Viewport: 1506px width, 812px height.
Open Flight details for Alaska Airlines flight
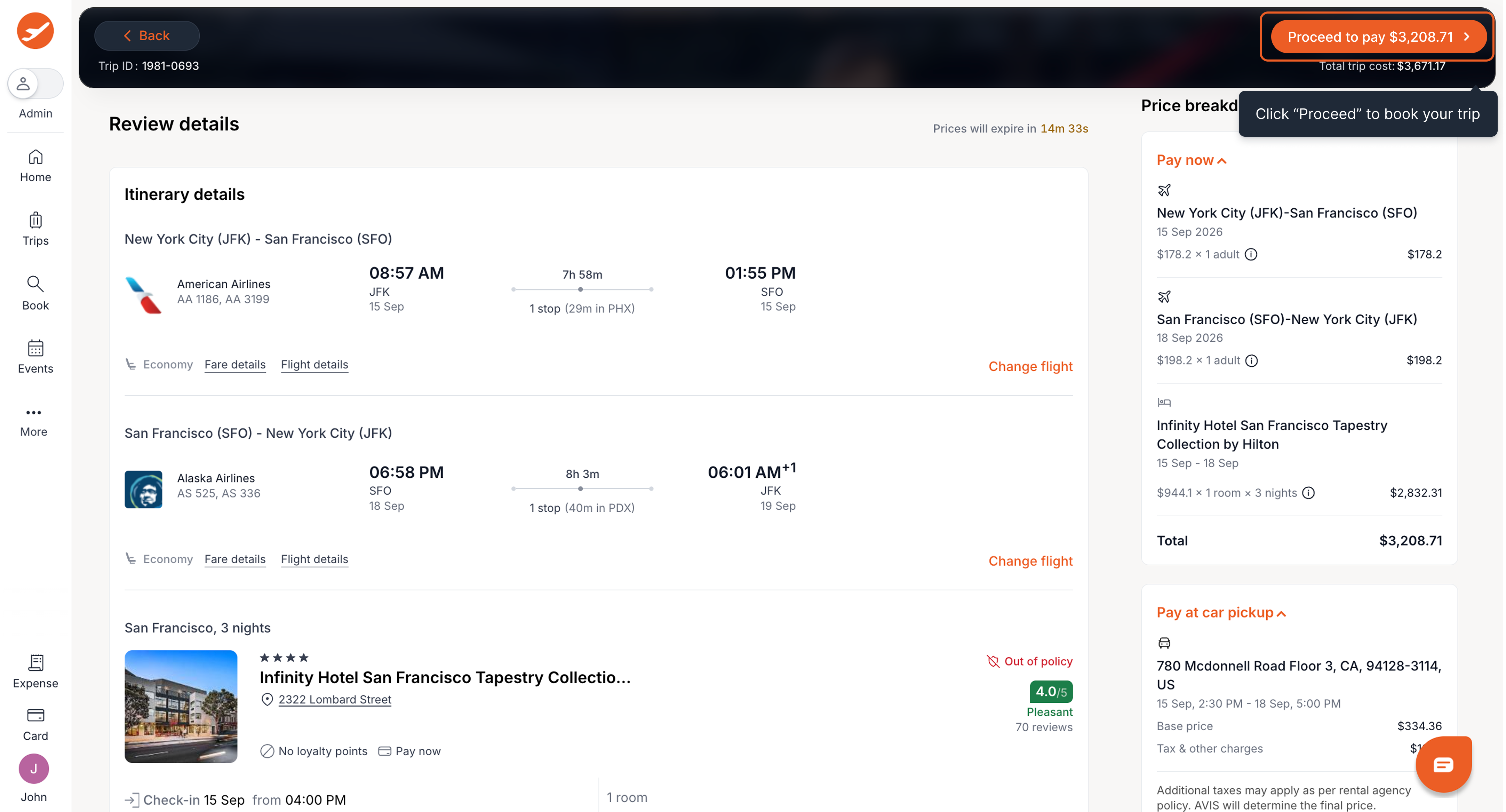click(314, 559)
